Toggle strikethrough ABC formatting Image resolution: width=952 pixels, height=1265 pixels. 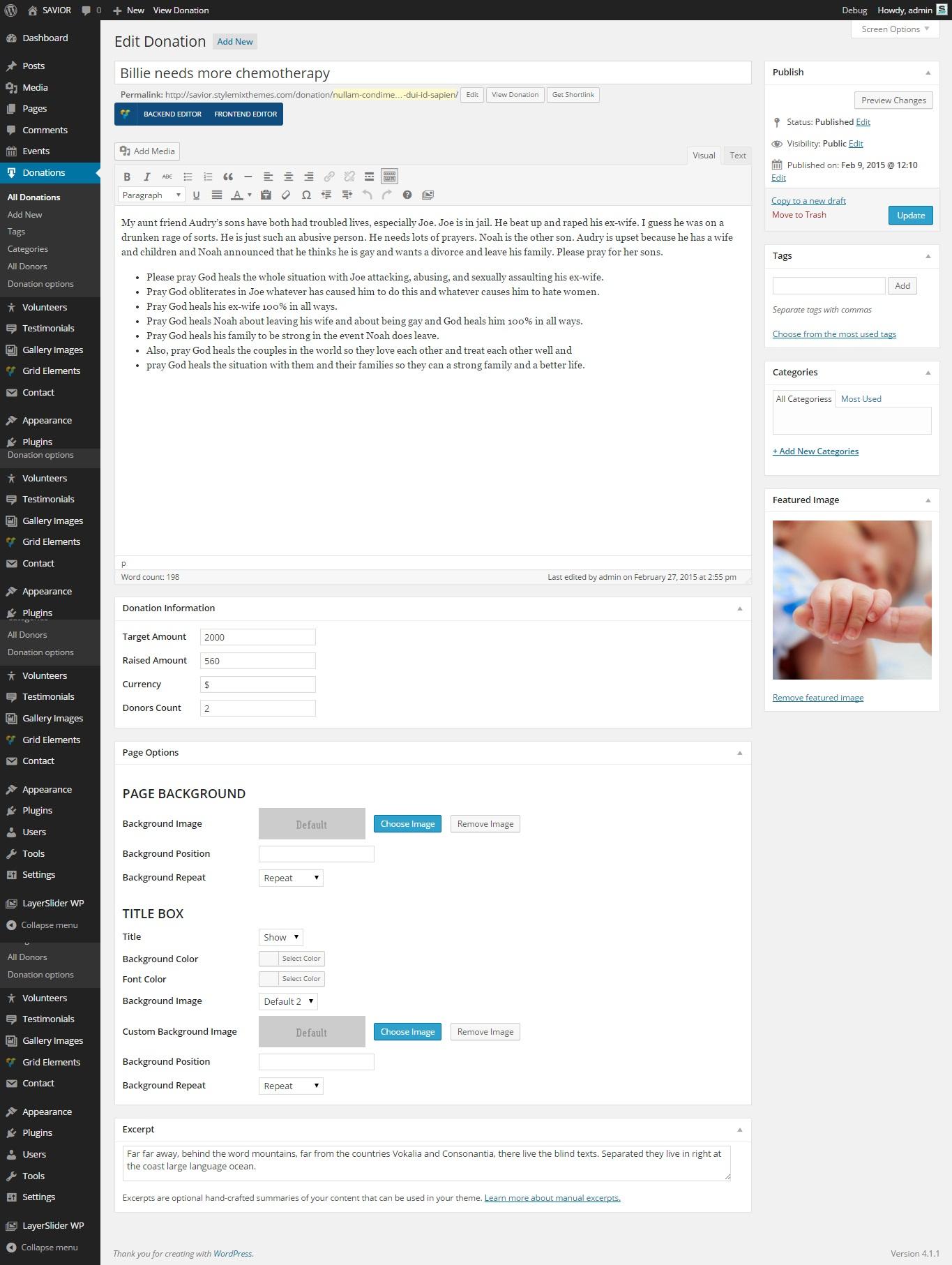167,177
